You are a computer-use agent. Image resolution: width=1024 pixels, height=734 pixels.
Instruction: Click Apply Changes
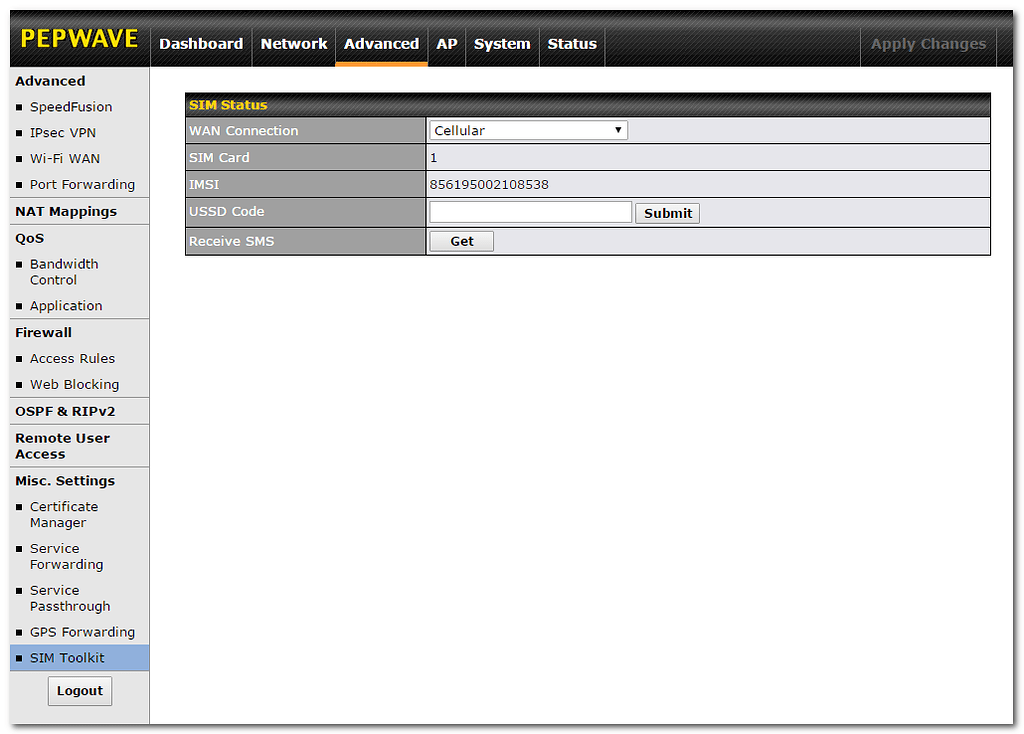tap(928, 43)
